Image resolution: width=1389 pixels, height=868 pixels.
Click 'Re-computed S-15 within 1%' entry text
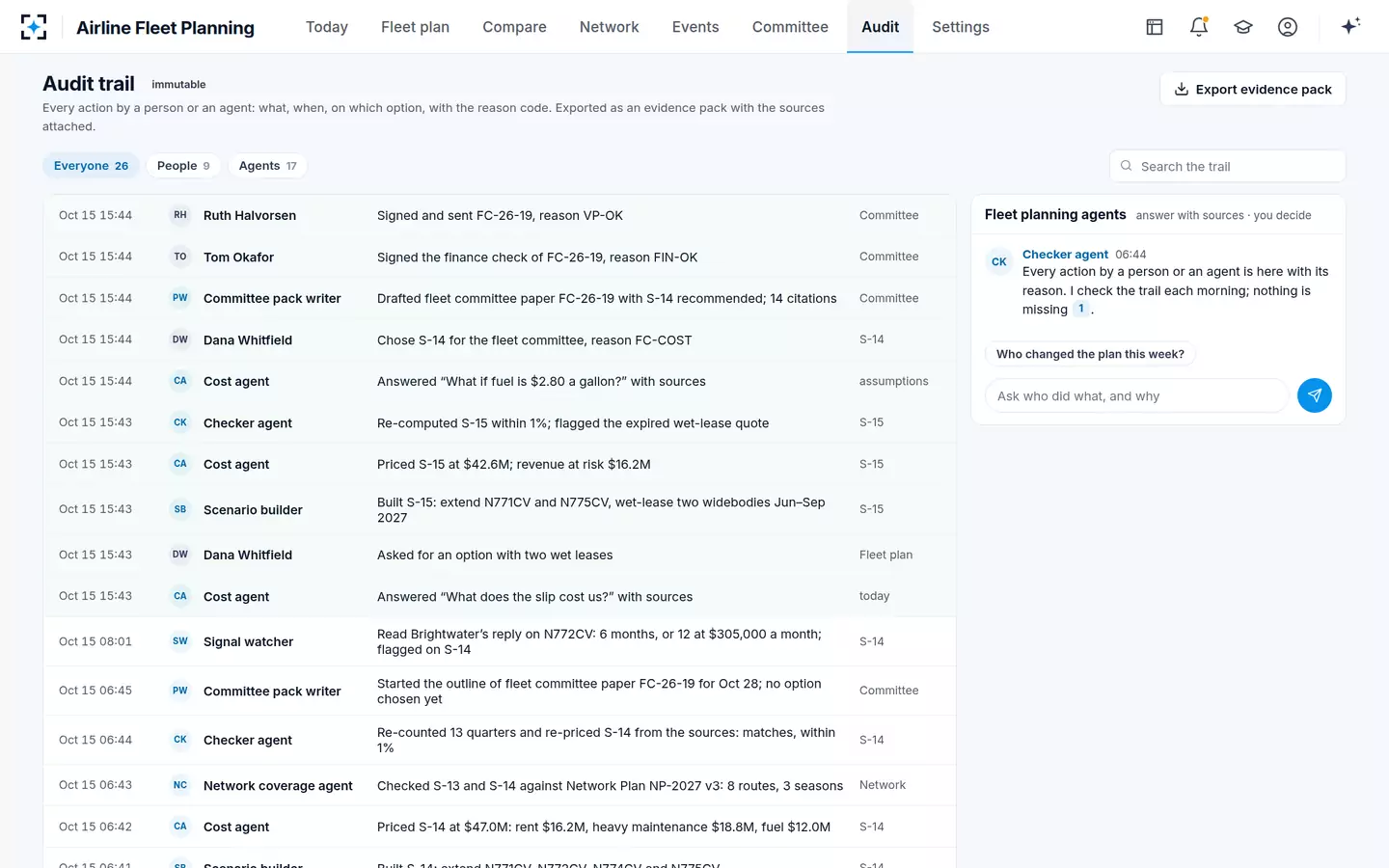point(573,423)
